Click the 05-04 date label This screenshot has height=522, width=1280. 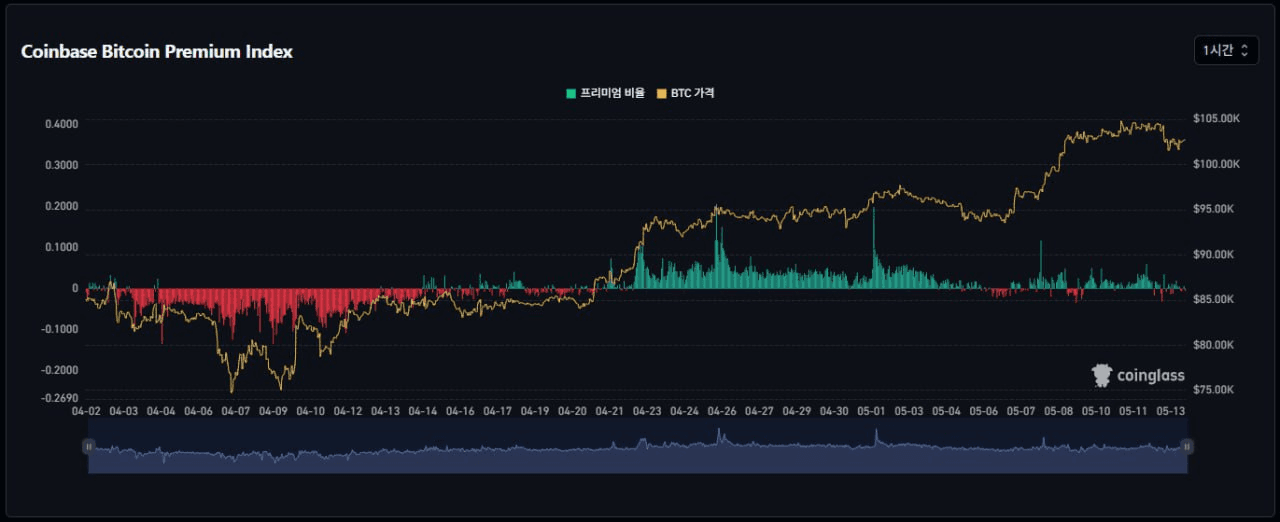[x=947, y=411]
